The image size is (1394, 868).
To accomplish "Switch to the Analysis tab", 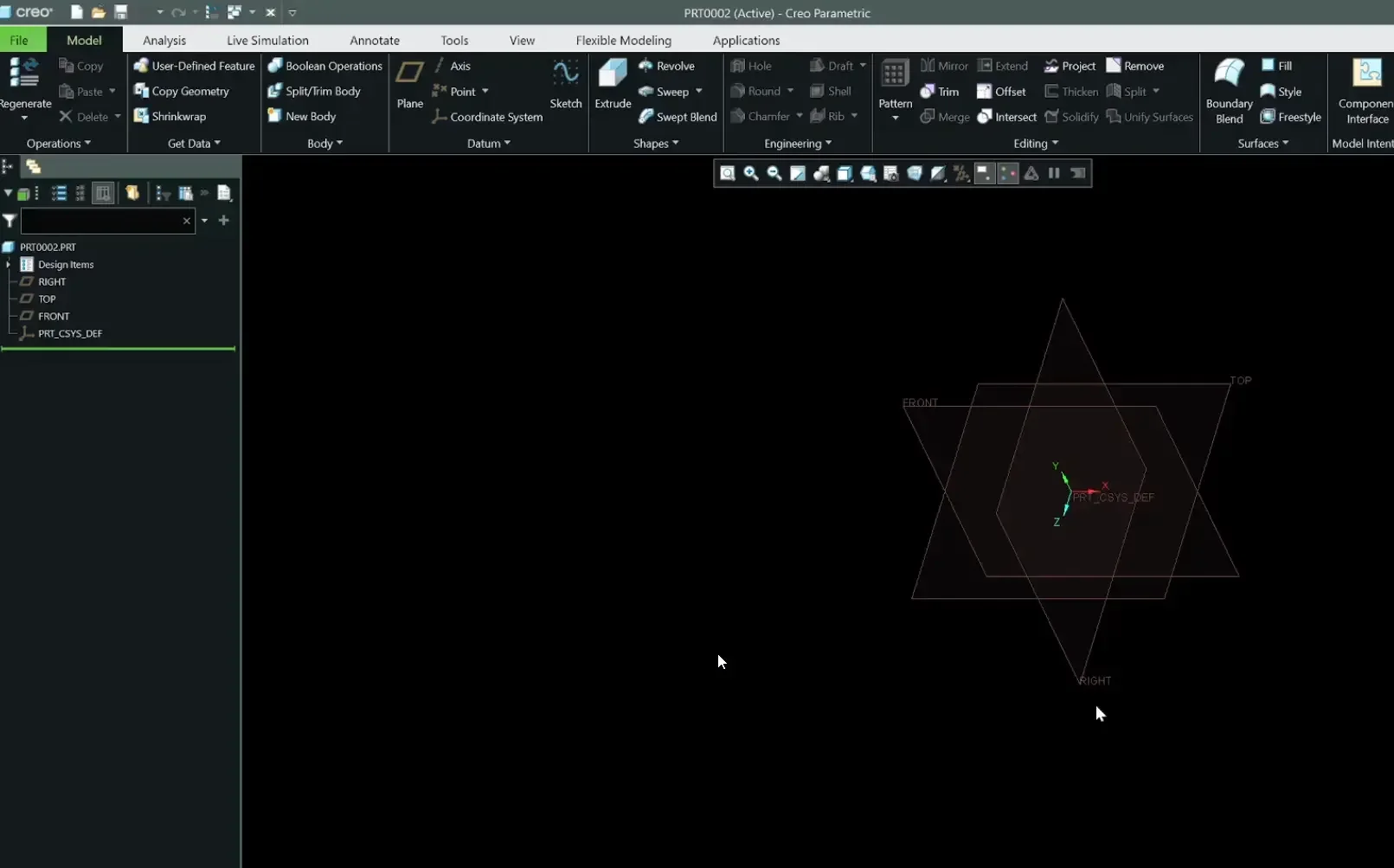I will 164,40.
